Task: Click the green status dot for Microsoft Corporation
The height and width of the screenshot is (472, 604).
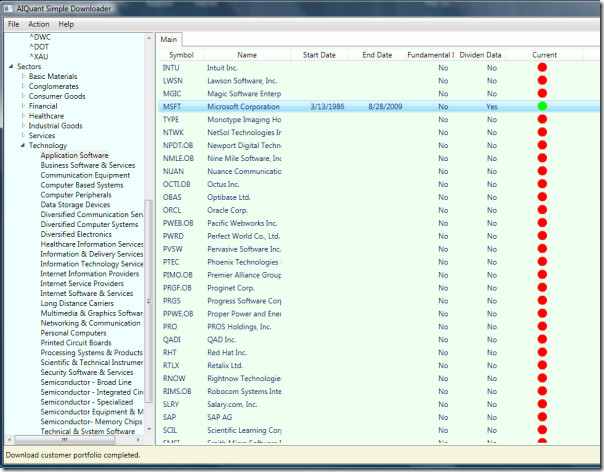Action: 542,106
